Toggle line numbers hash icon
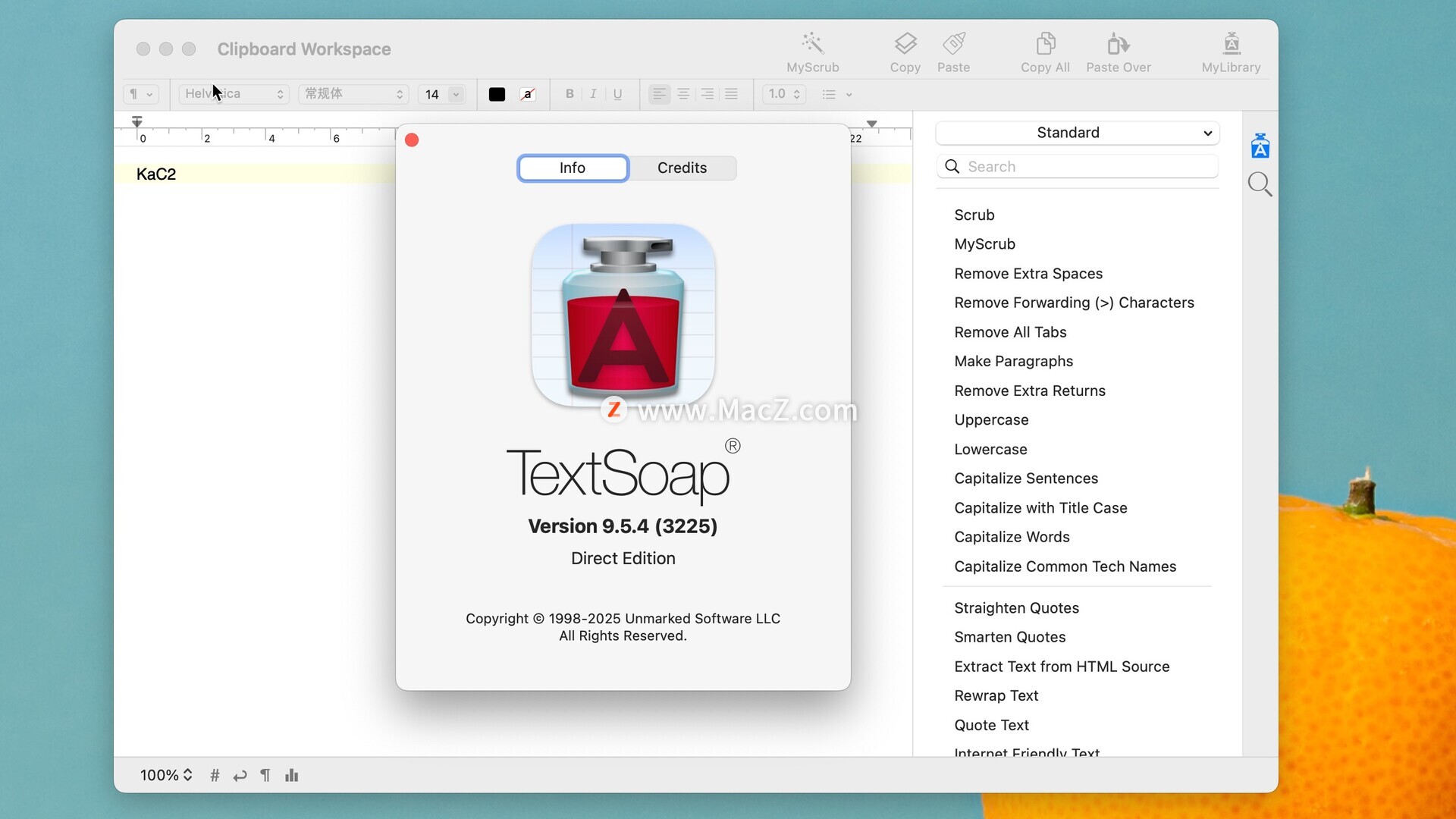 [x=215, y=775]
